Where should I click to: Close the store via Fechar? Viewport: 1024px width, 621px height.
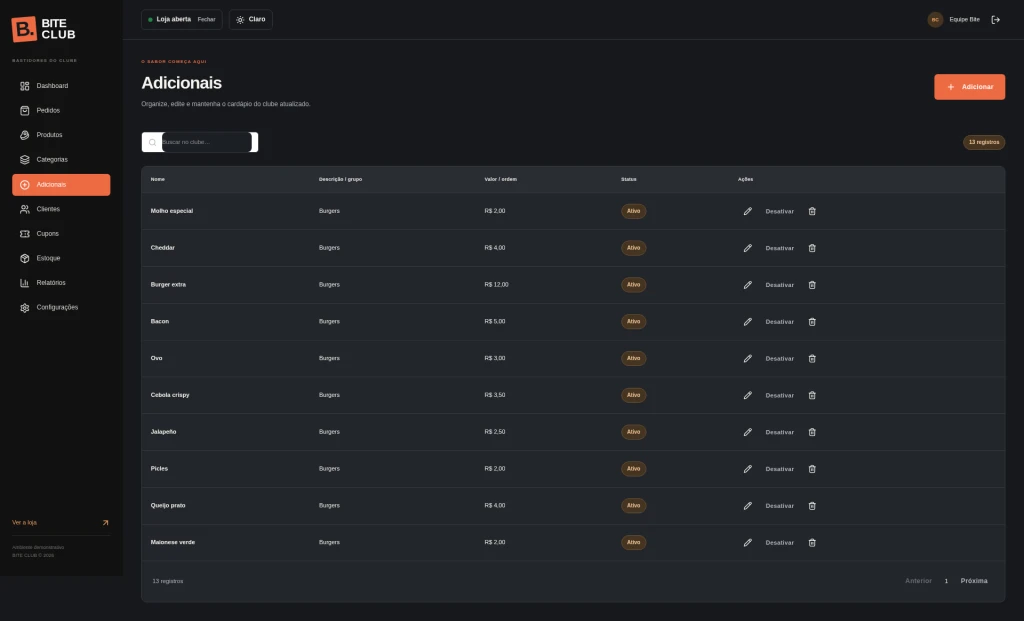(x=206, y=20)
